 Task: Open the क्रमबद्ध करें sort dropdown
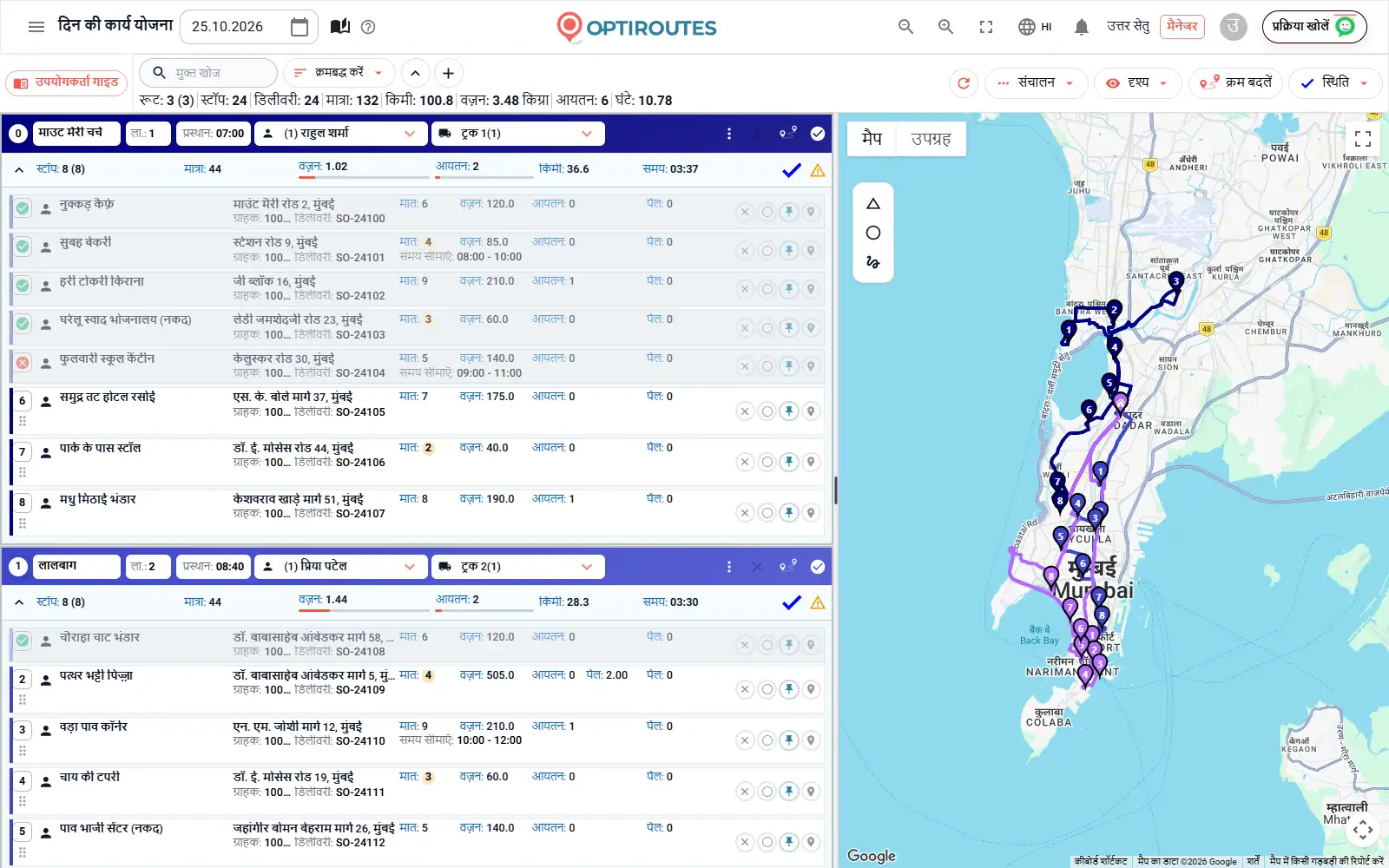pyautogui.click(x=339, y=73)
